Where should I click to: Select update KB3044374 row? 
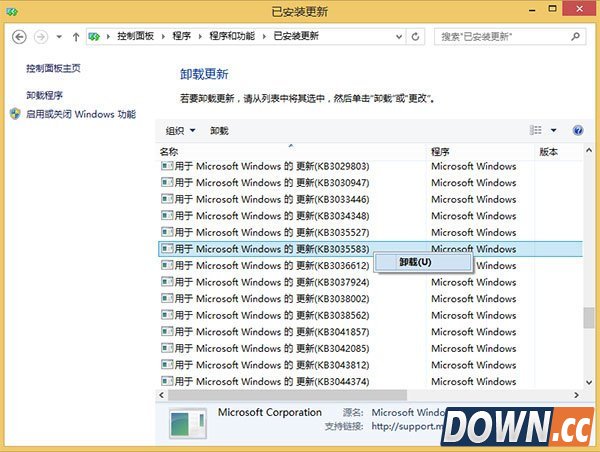tap(370, 381)
